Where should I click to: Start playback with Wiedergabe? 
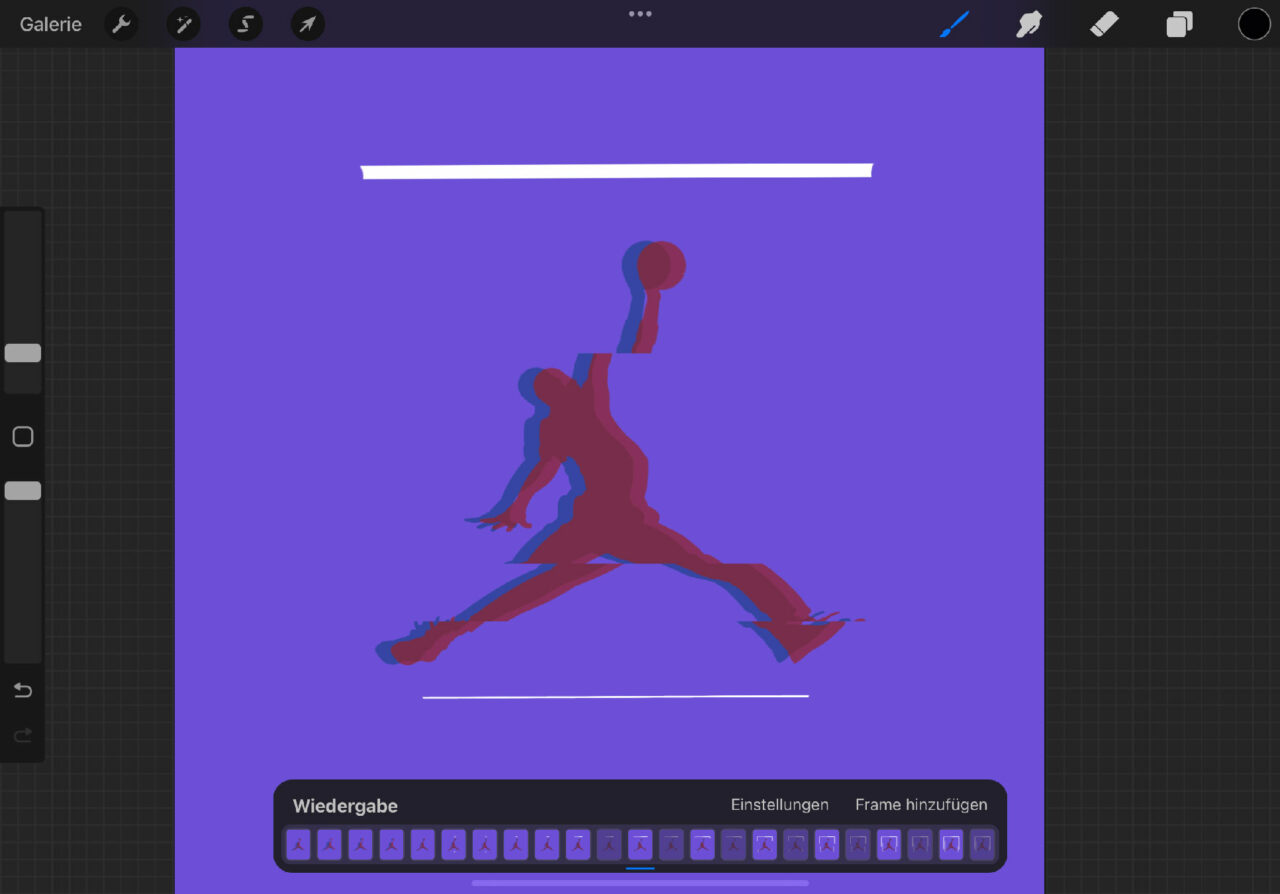pyautogui.click(x=345, y=806)
